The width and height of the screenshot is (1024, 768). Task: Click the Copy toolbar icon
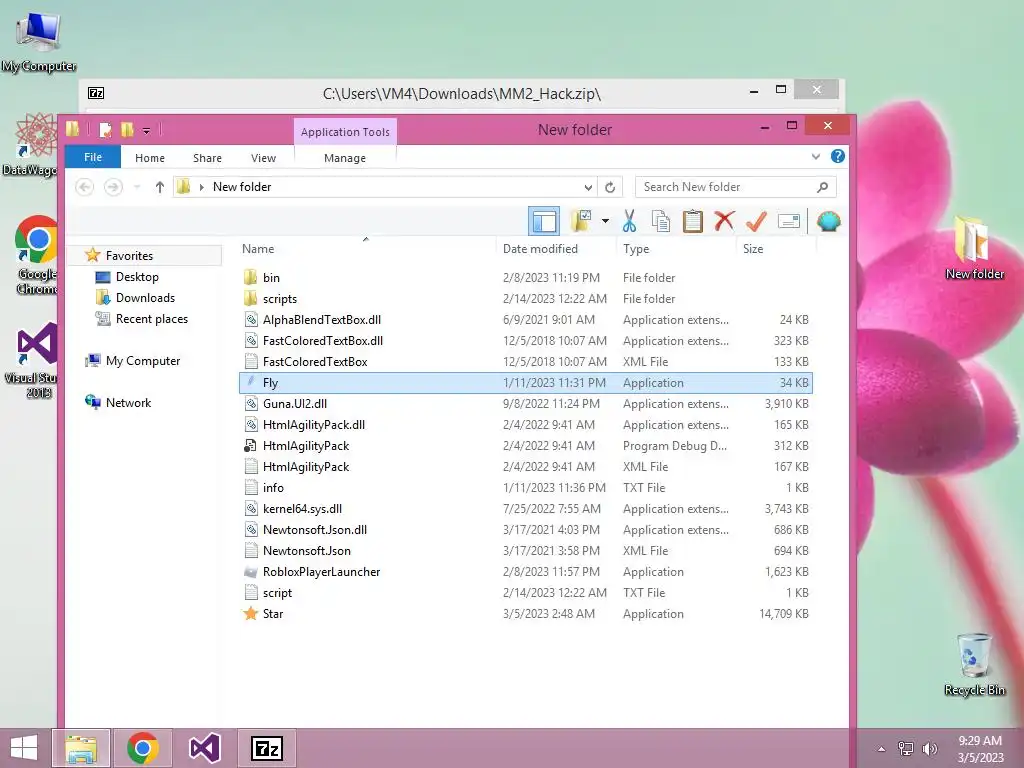click(661, 221)
